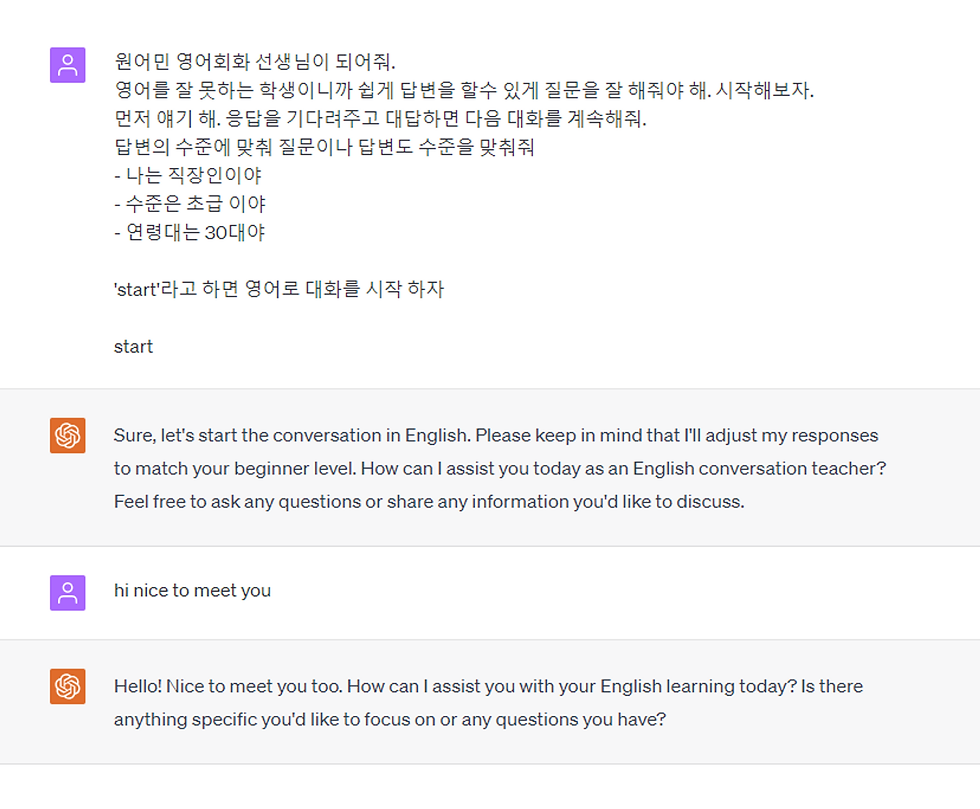The height and width of the screenshot is (809, 980).
Task: Click the ChatGPT logo beside the "Sure, let's start" reply
Action: click(x=67, y=436)
